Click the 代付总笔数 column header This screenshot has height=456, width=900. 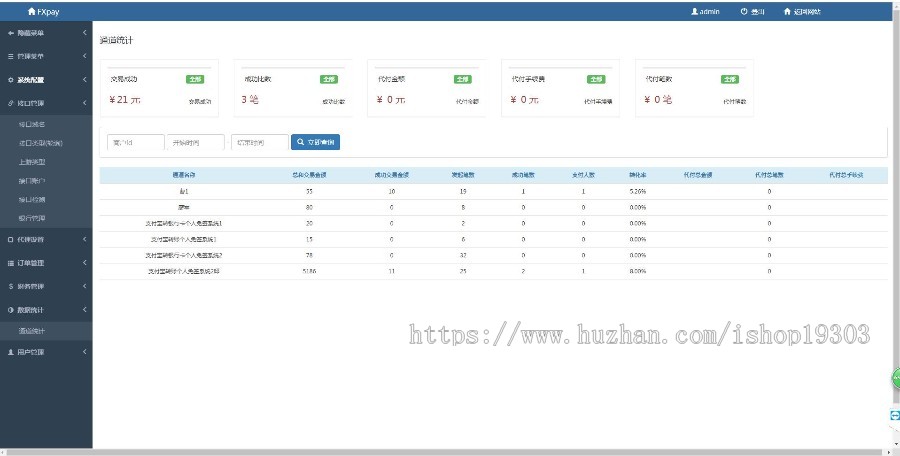(769, 175)
